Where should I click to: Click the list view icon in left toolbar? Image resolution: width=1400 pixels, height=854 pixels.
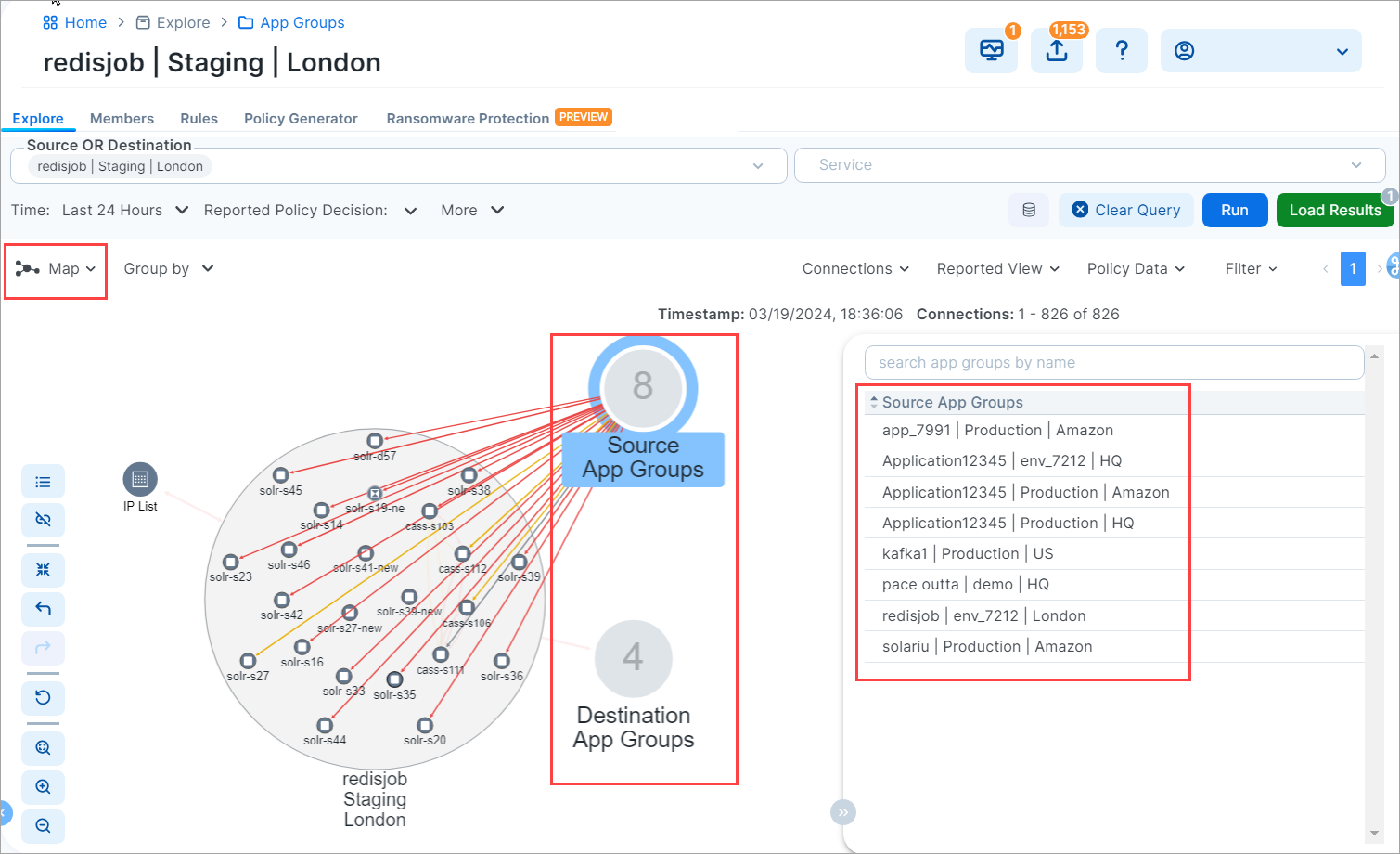(x=43, y=482)
